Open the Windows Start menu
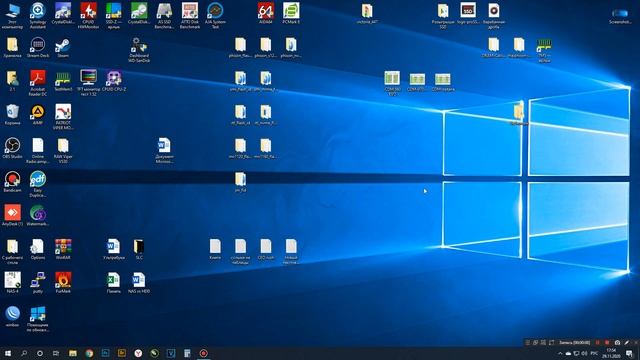The width and height of the screenshot is (640, 360). point(7,353)
